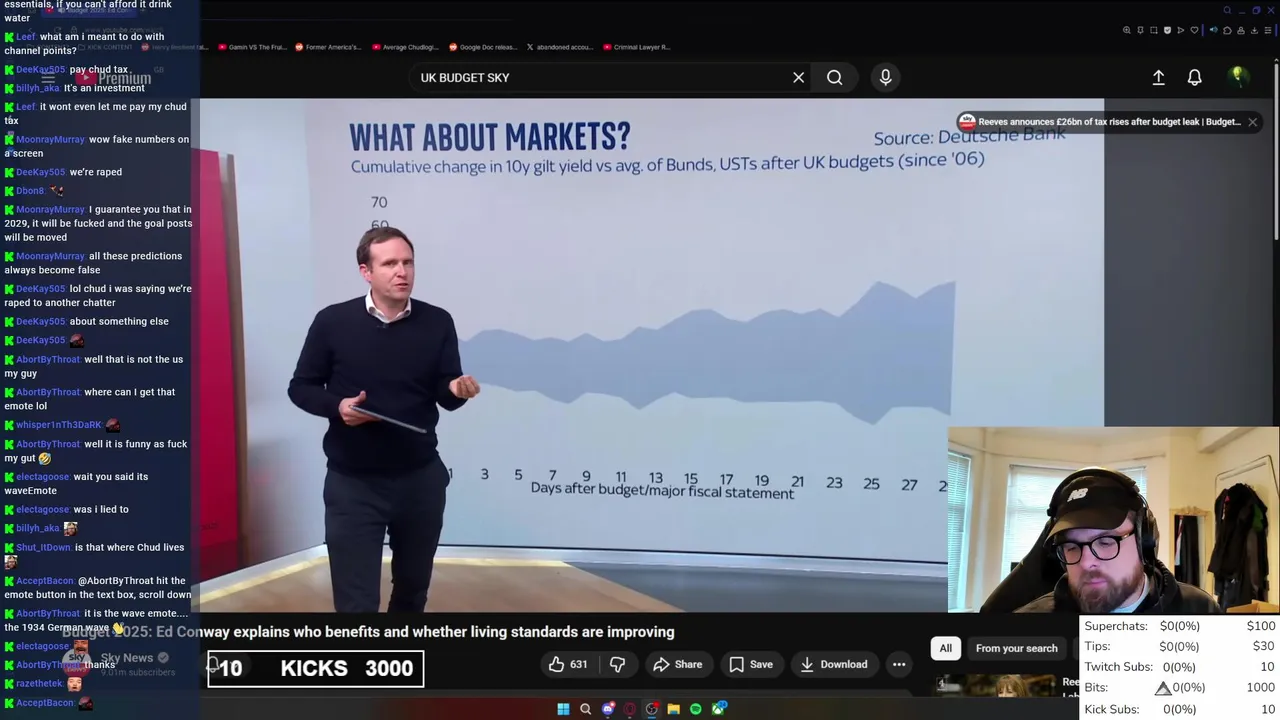
Task: Click Dbon8's chat username
Action: 30,191
